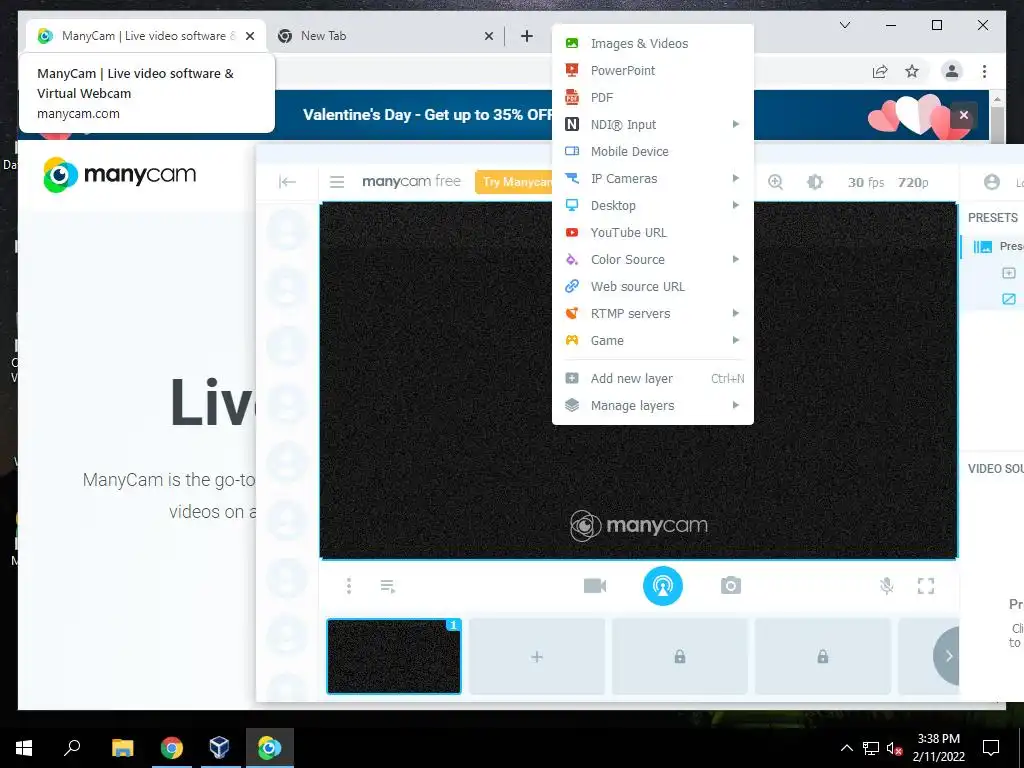Click the Presets list icon

coord(982,246)
